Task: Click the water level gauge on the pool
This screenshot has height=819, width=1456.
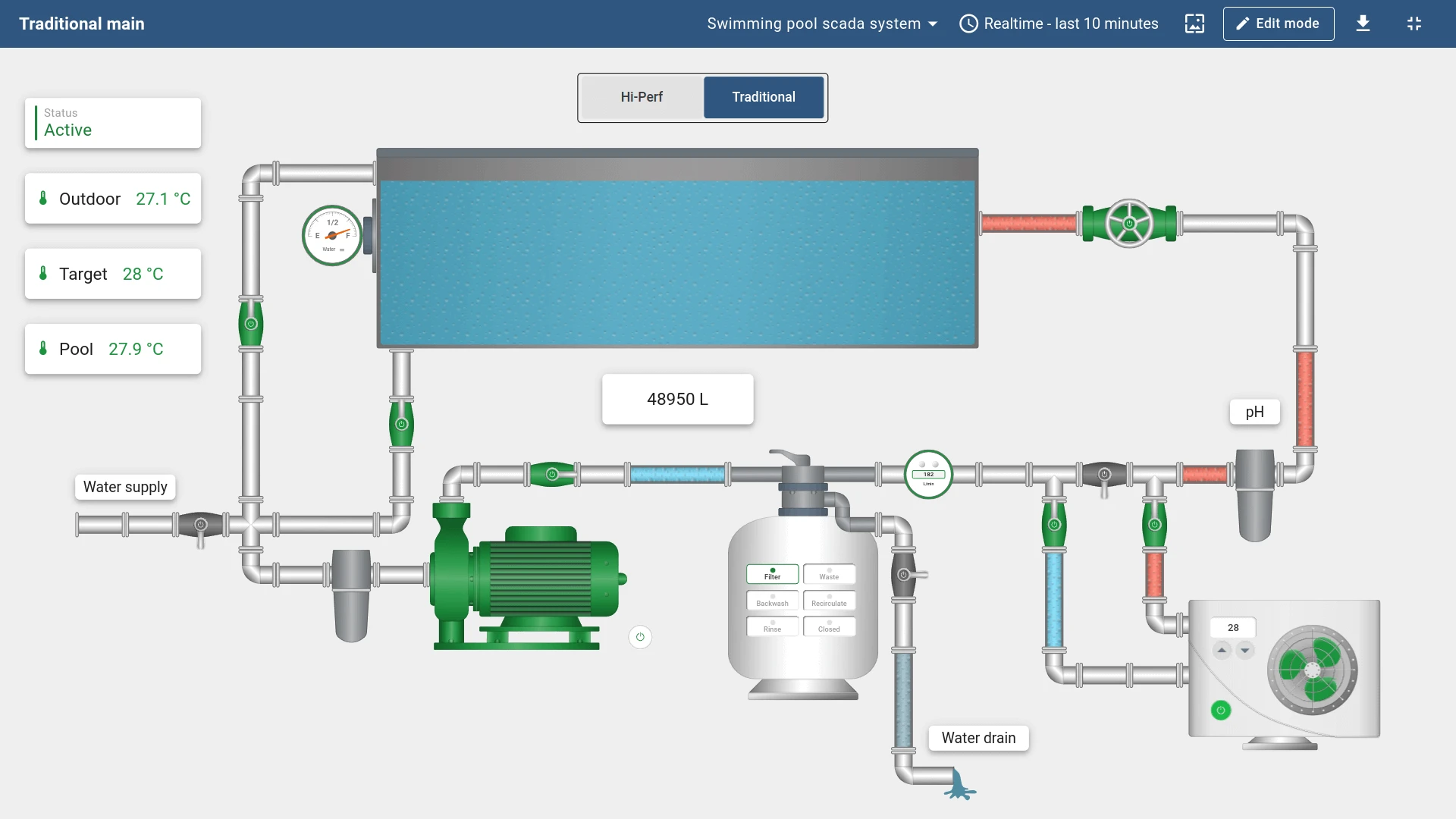Action: point(332,235)
